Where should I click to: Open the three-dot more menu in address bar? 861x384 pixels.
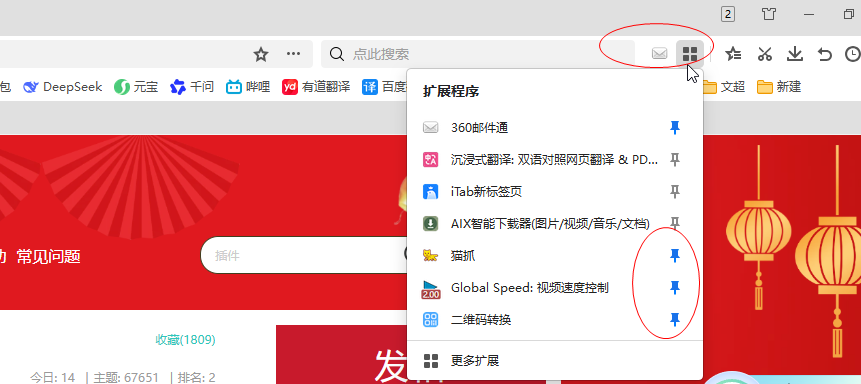[x=294, y=54]
